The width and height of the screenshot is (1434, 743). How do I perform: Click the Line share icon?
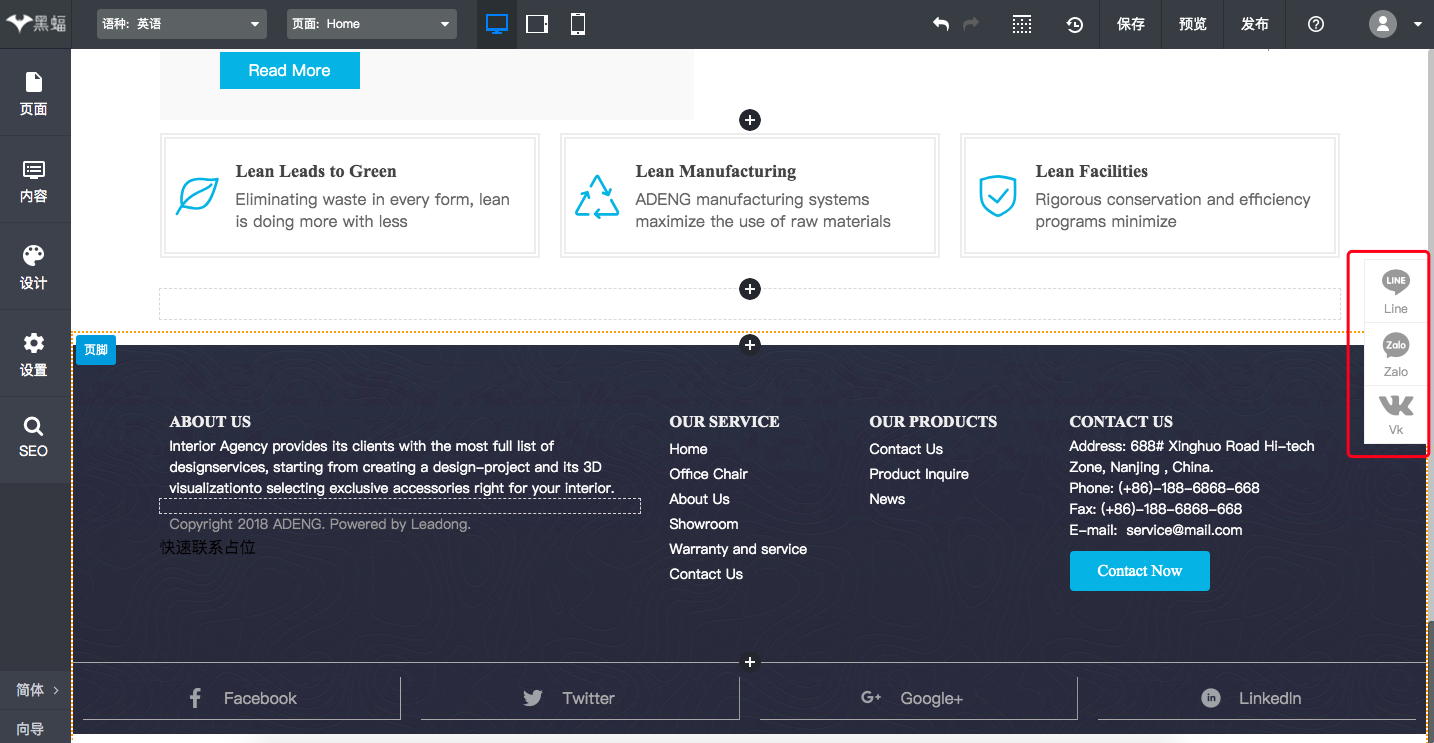coord(1395,290)
